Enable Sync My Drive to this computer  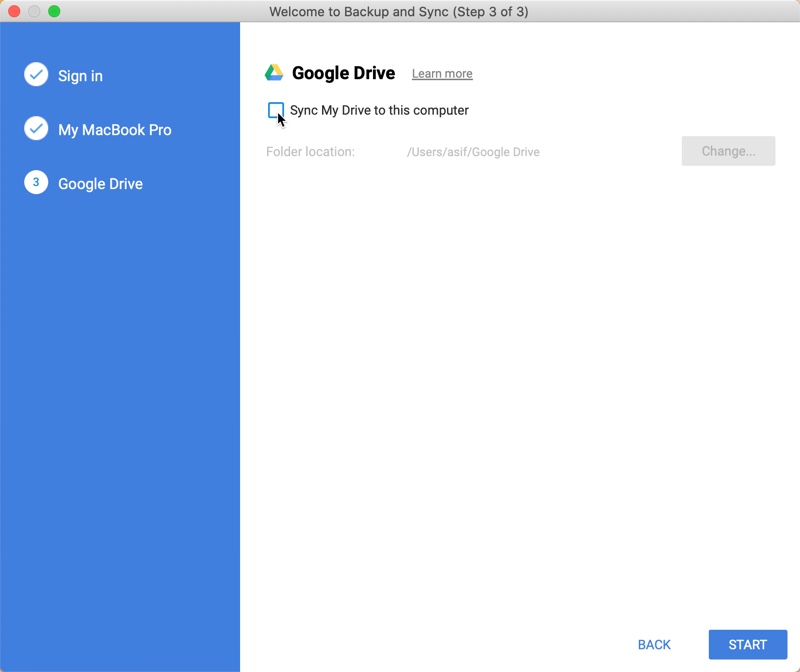tap(276, 110)
